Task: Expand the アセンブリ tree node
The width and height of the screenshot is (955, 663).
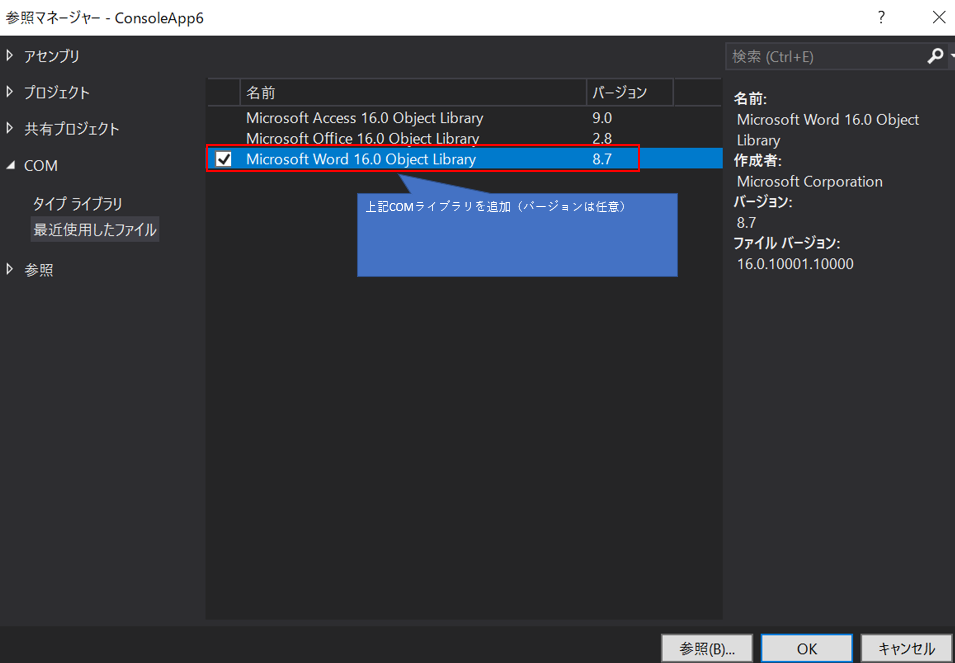Action: (x=9, y=56)
